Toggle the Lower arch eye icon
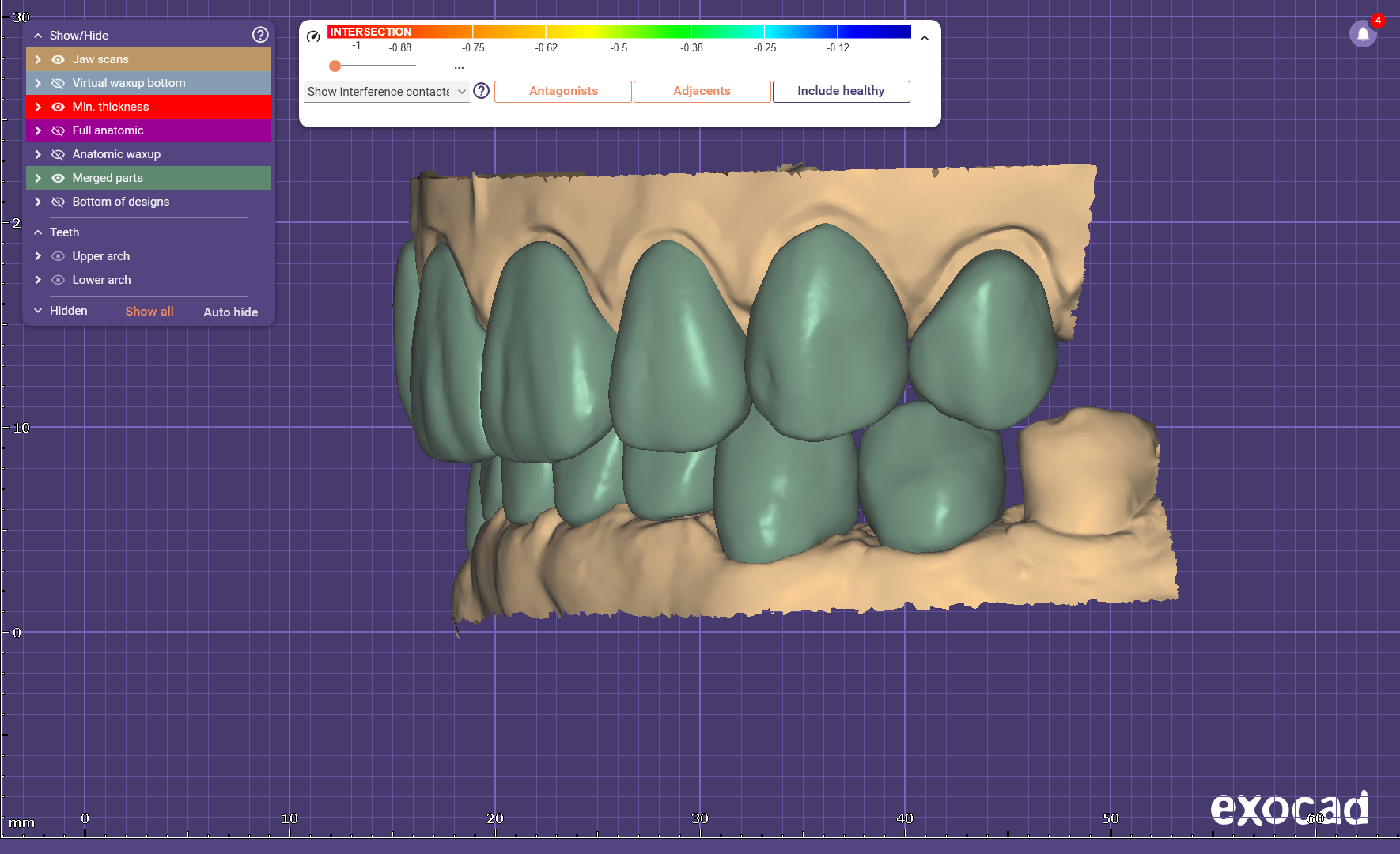The height and width of the screenshot is (854, 1400). click(58, 280)
